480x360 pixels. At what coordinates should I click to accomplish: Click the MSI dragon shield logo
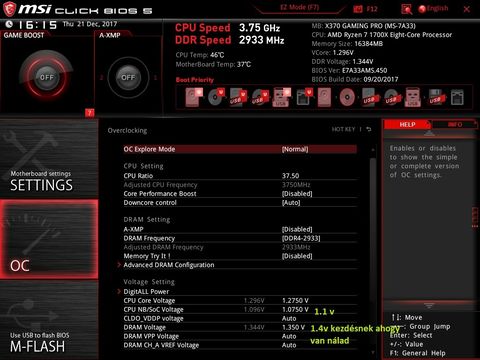(x=9, y=9)
